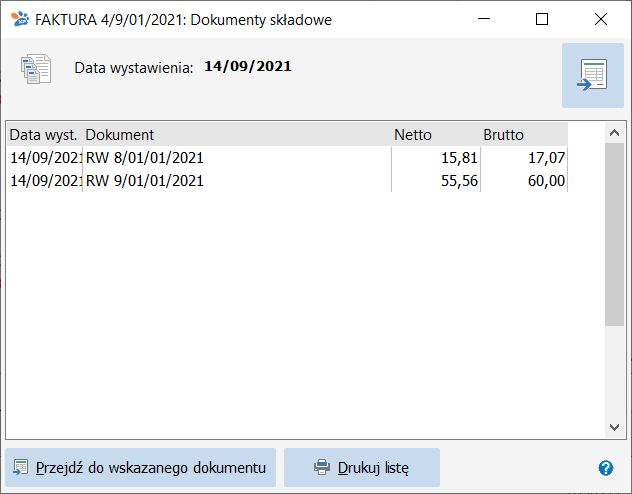Click the go-to-document icon button top right

coord(592,75)
